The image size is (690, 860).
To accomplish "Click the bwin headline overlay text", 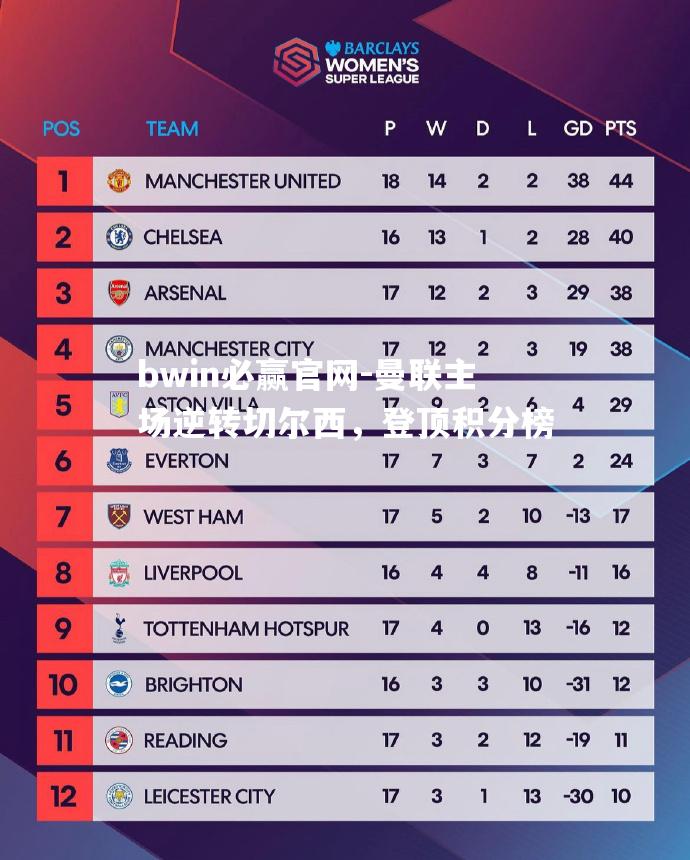I will click(346, 399).
